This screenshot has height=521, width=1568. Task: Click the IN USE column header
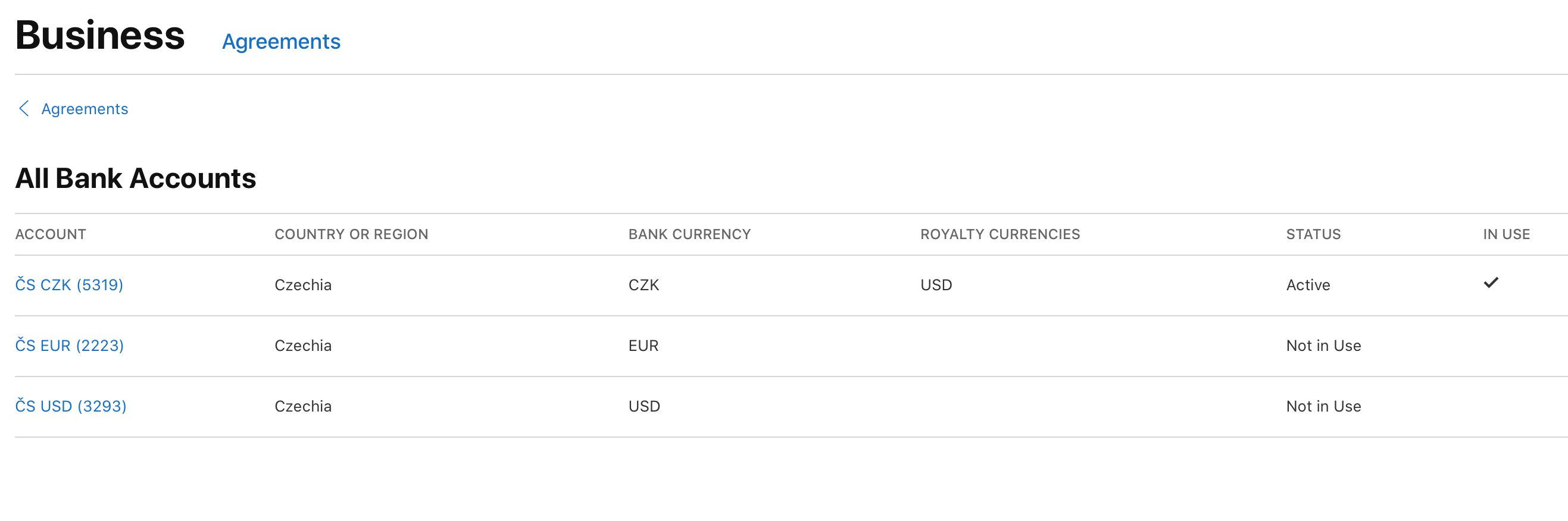(x=1506, y=234)
